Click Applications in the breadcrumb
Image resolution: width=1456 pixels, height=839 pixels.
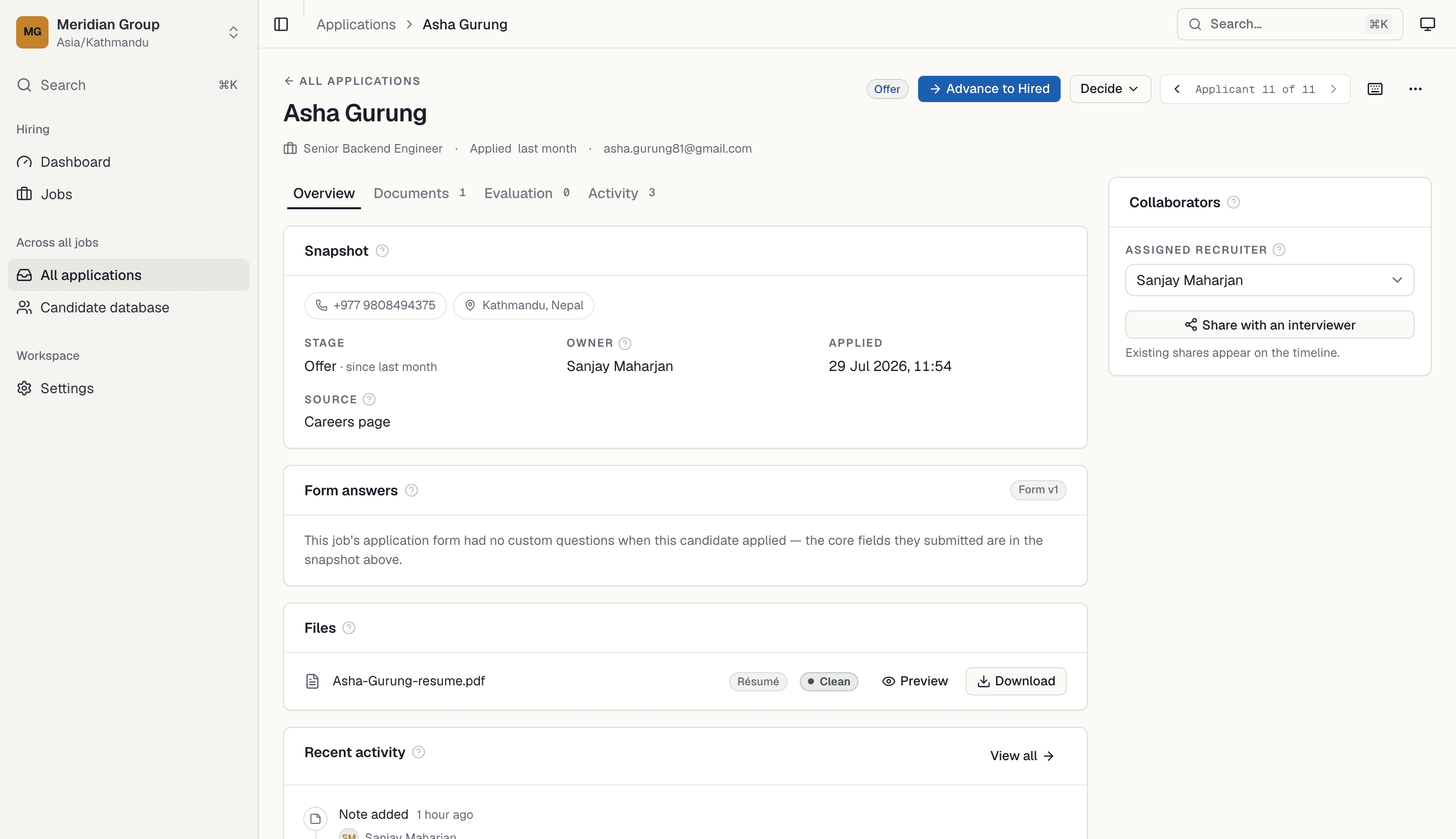(356, 24)
